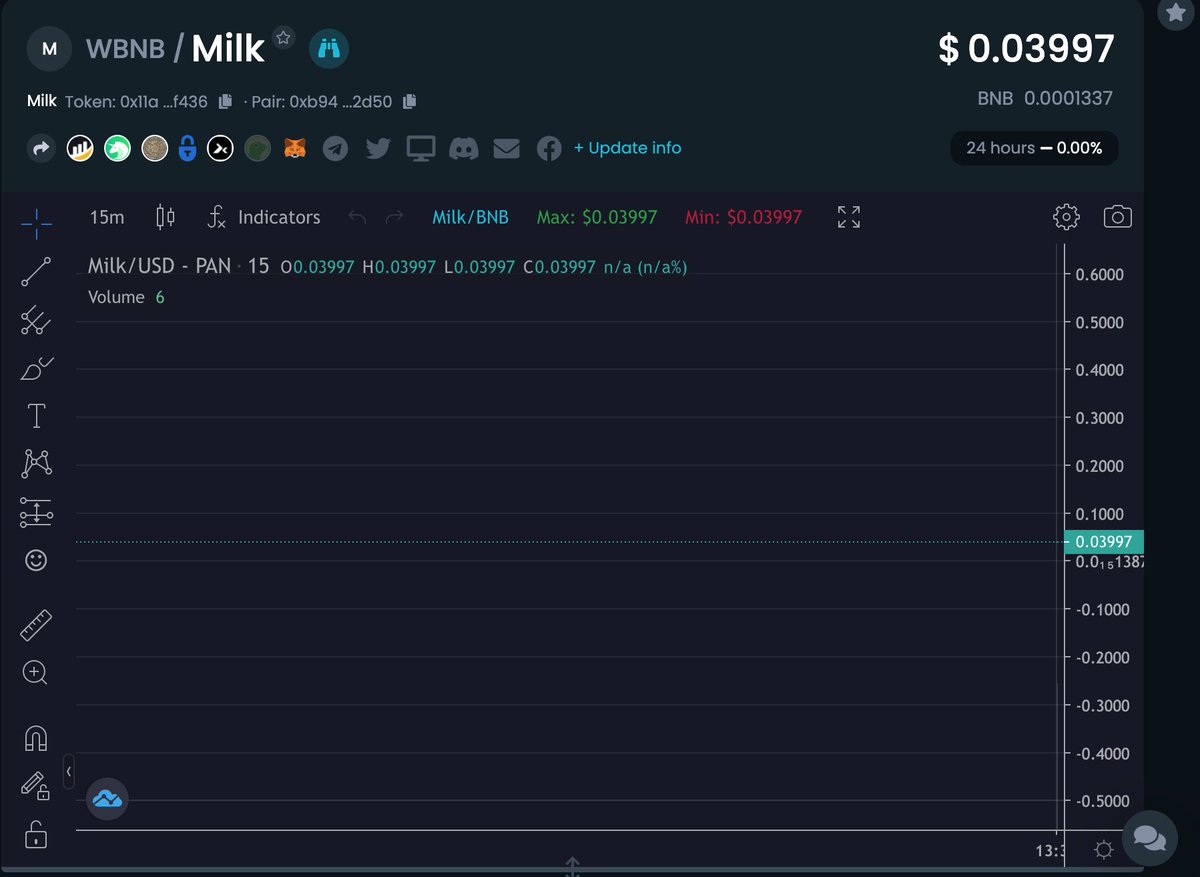Open the Telegram link icon
The image size is (1200, 877).
(x=336, y=149)
